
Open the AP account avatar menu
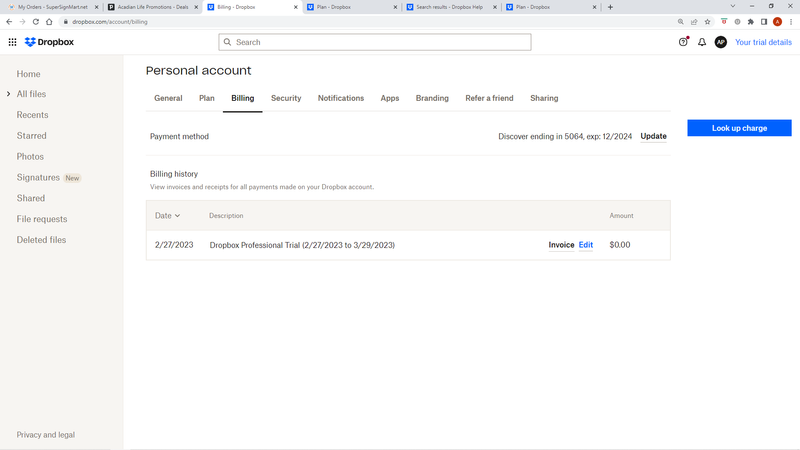tap(720, 43)
